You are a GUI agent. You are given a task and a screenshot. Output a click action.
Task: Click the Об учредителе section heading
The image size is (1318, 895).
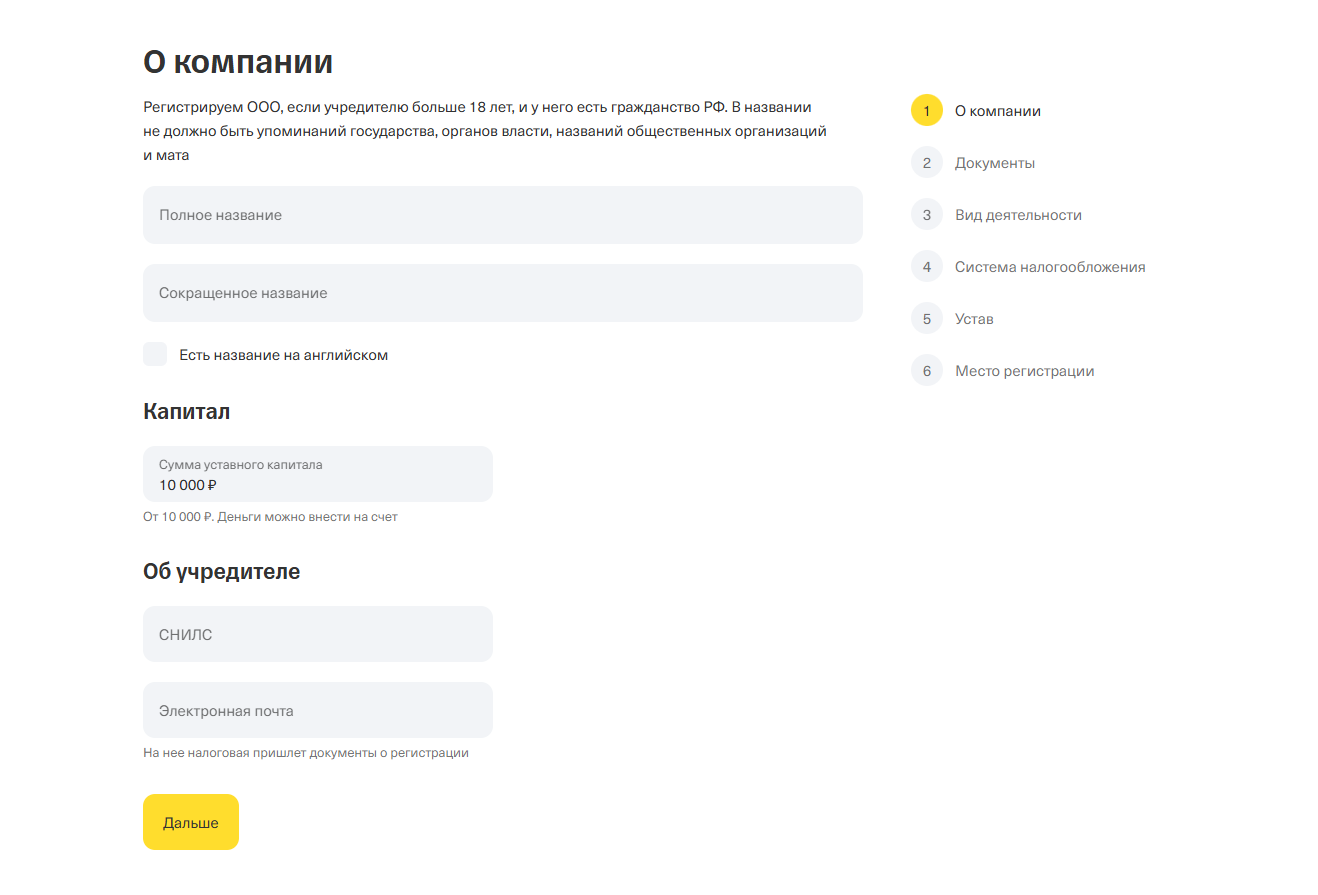click(x=222, y=571)
